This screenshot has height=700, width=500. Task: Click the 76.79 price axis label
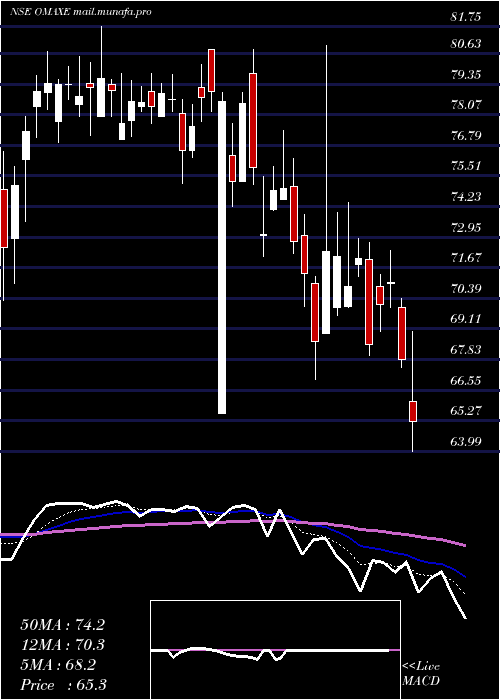(x=466, y=135)
